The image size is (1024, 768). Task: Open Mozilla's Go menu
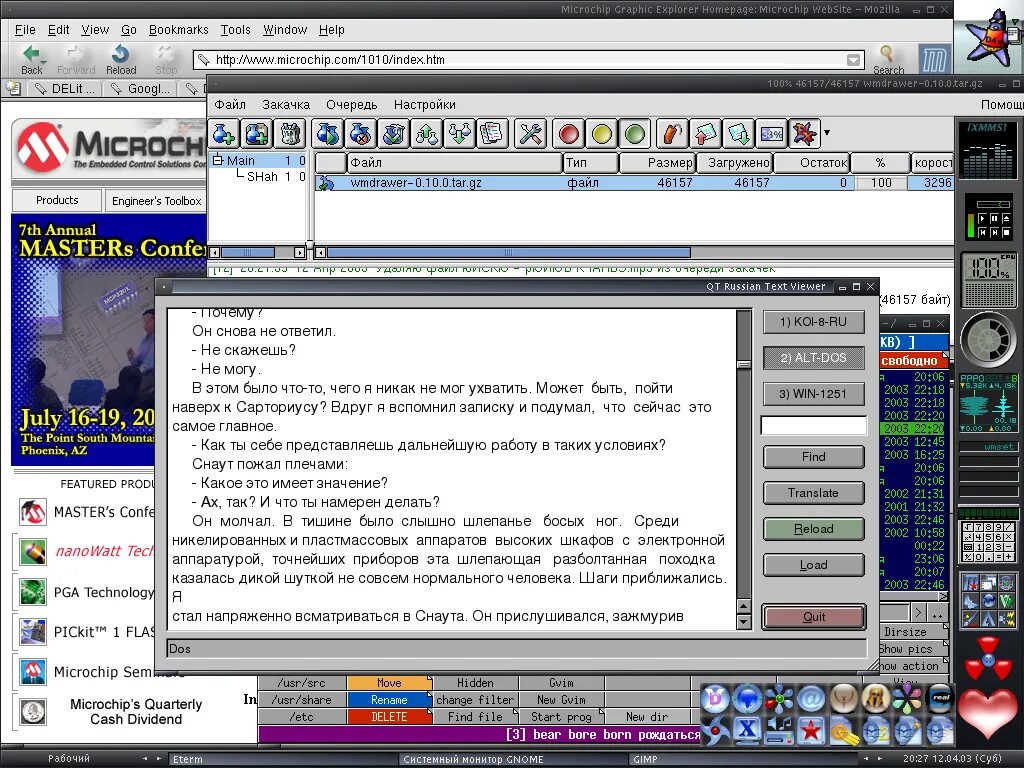pos(129,30)
